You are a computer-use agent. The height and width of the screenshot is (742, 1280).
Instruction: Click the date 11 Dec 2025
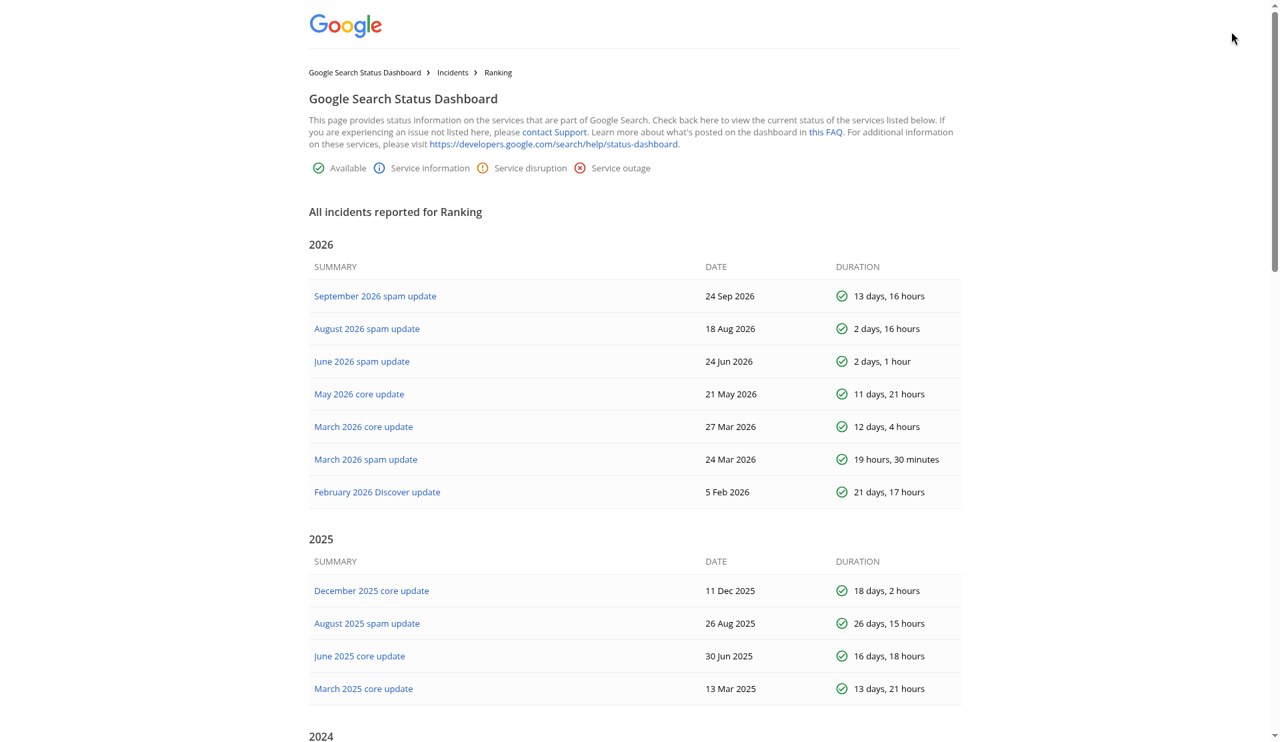(730, 591)
